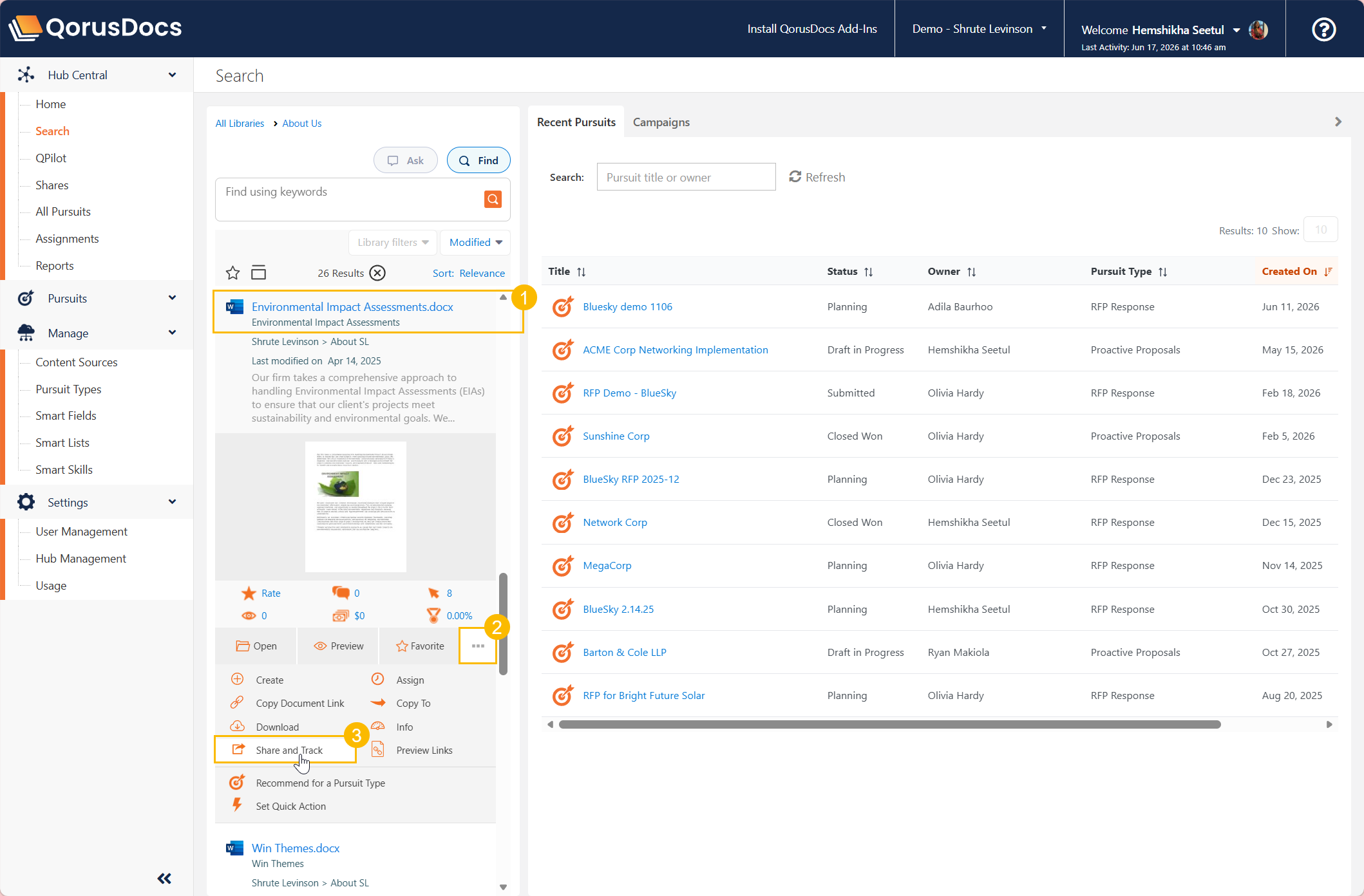Viewport: 1364px width, 896px height.
Task: Click the pursuits table horizontal scrollbar
Action: pos(889,724)
